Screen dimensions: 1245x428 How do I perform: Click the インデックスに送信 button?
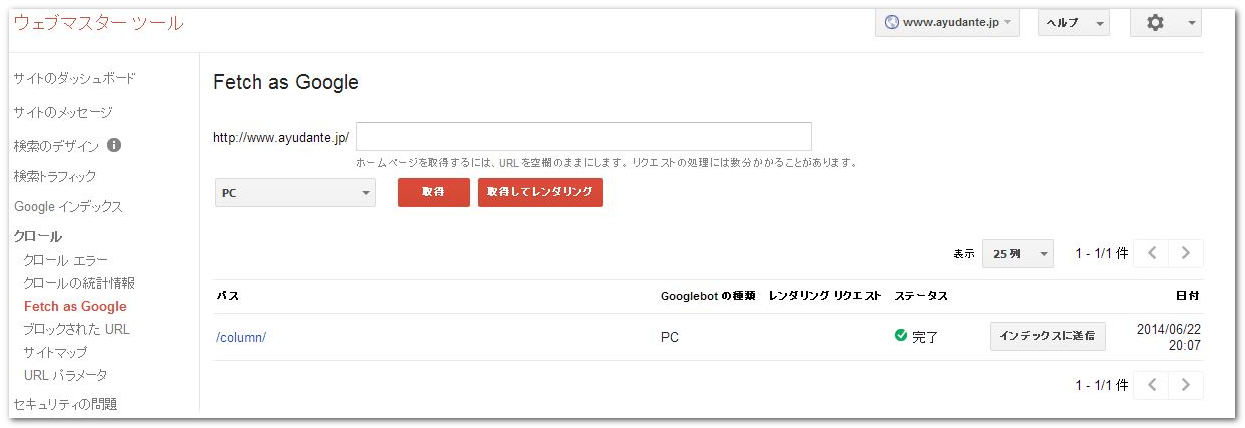1047,336
